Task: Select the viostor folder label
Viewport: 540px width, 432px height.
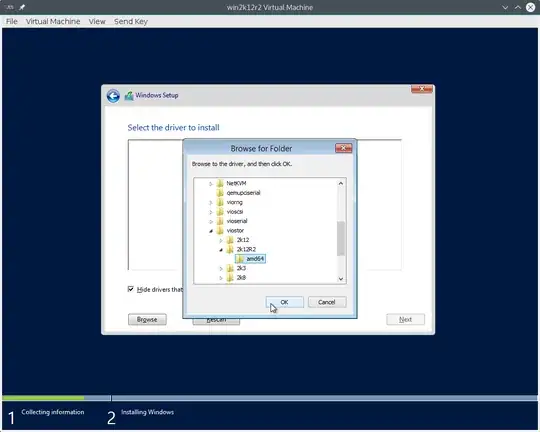Action: point(235,230)
